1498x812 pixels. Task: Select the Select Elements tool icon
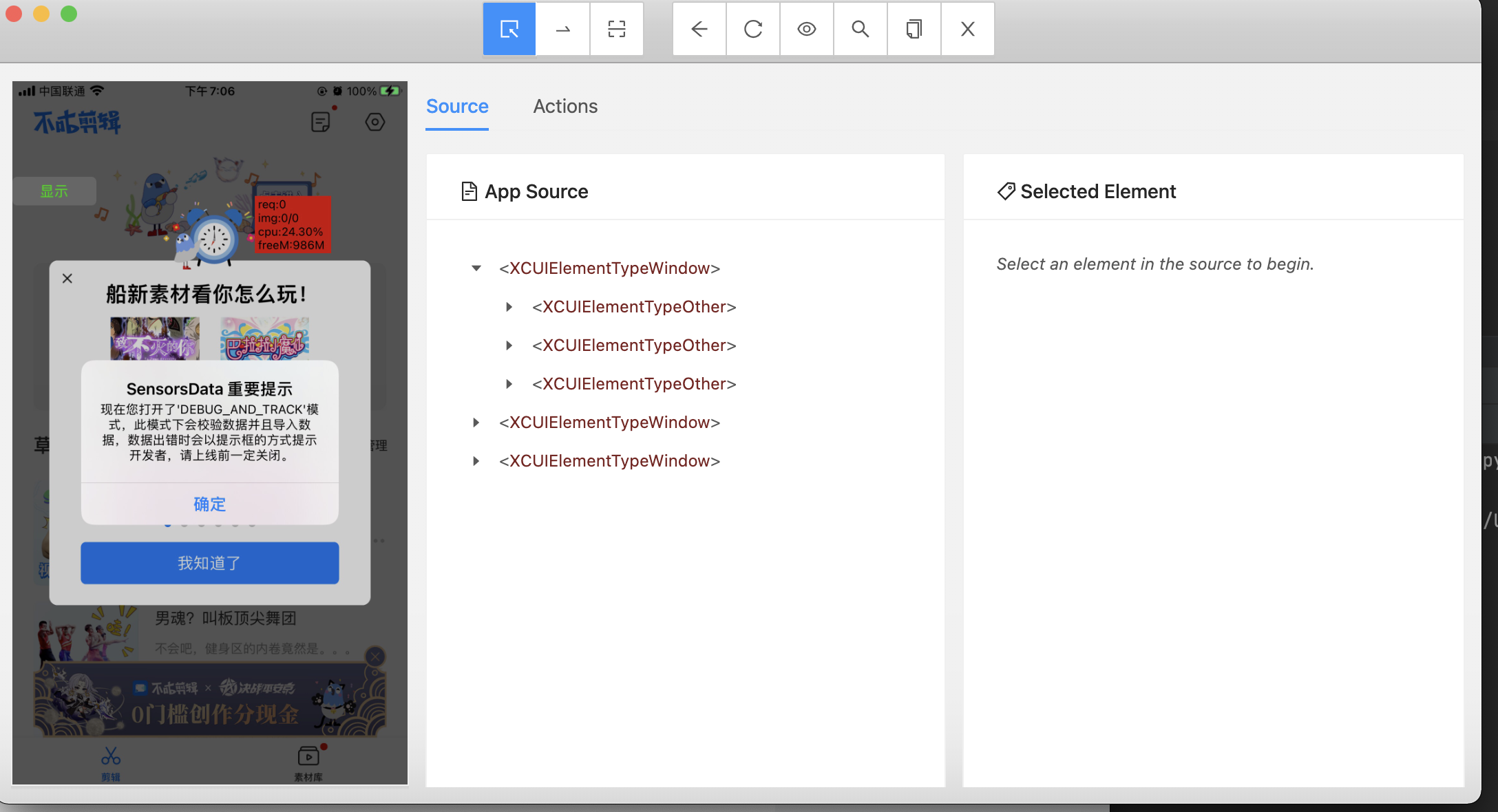tap(509, 29)
